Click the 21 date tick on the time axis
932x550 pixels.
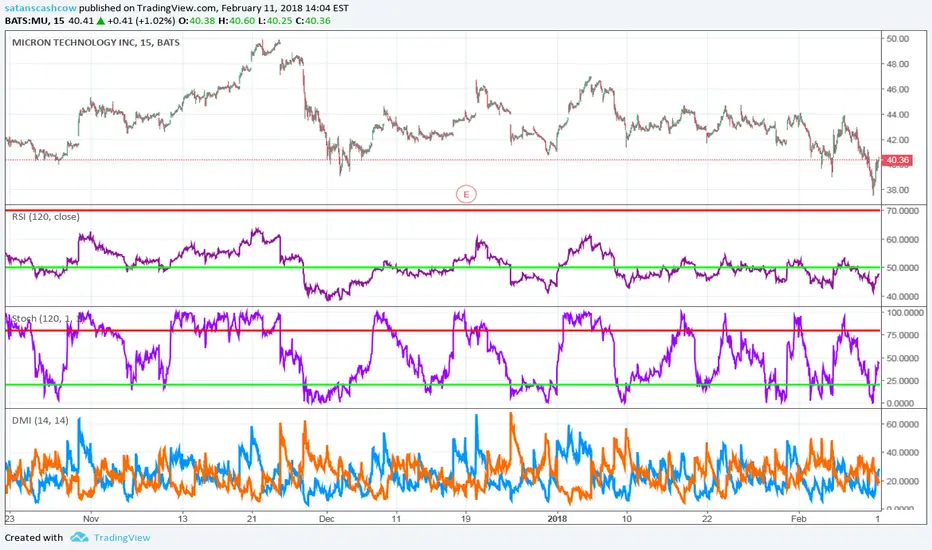coord(252,518)
